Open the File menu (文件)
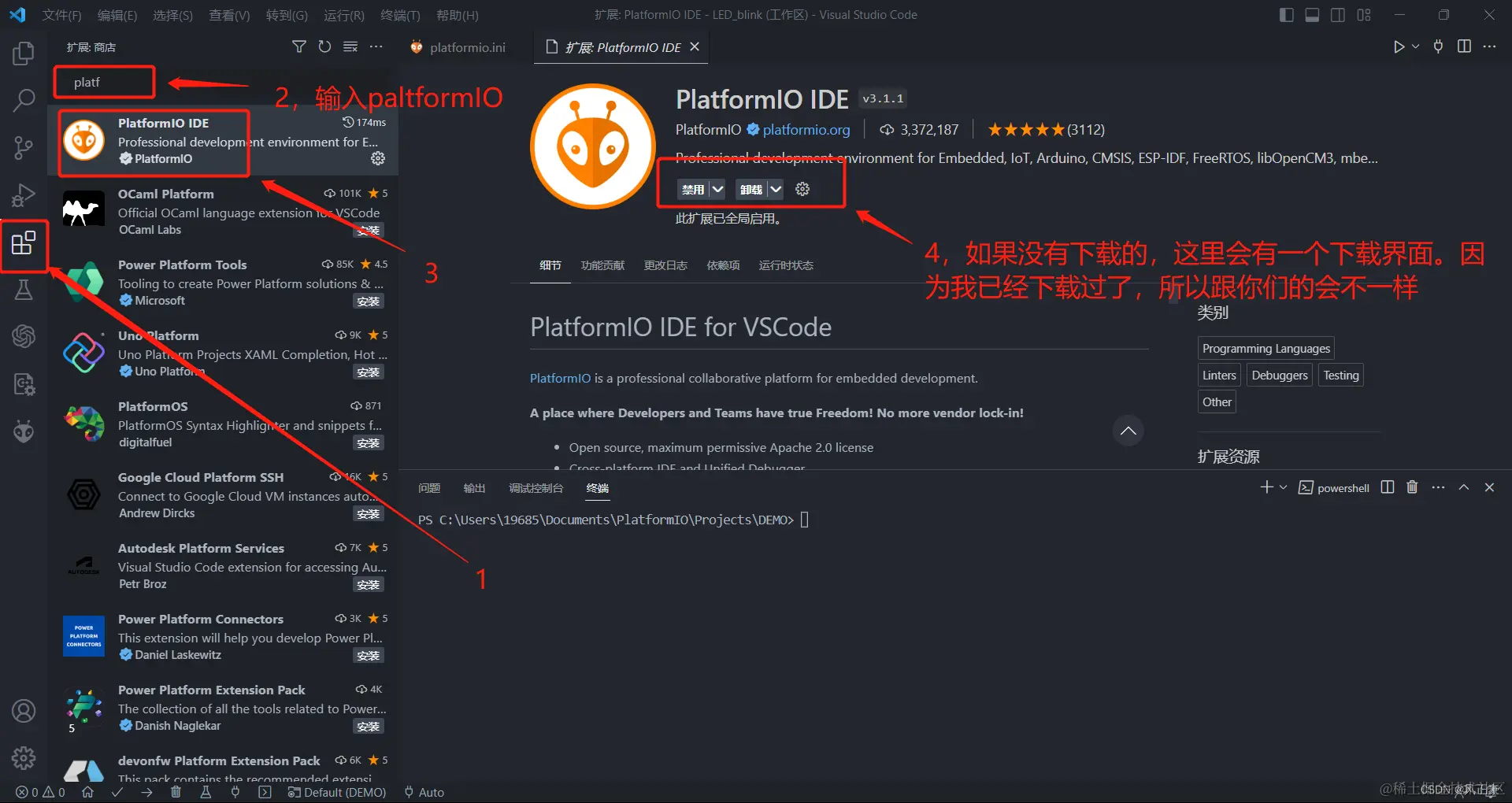Viewport: 1512px width, 803px height. point(61,15)
